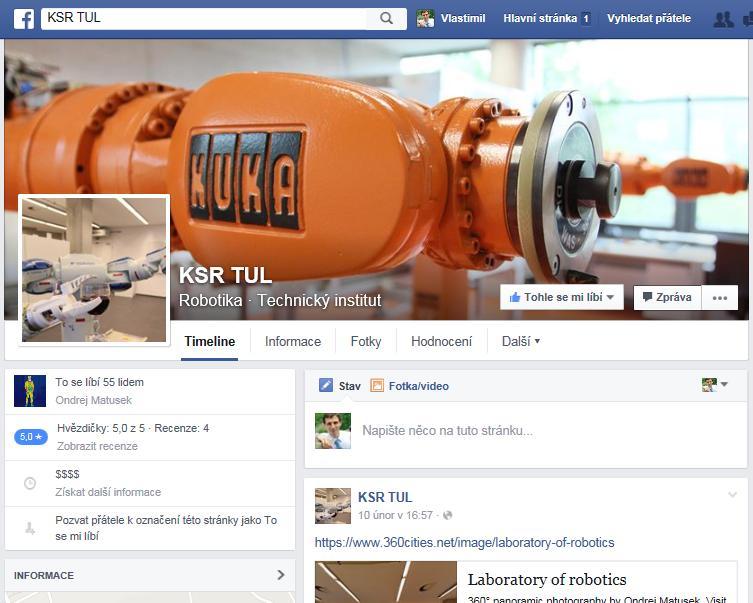Click Zobrazit recenze link
The width and height of the screenshot is (753, 603).
pyautogui.click(x=97, y=446)
